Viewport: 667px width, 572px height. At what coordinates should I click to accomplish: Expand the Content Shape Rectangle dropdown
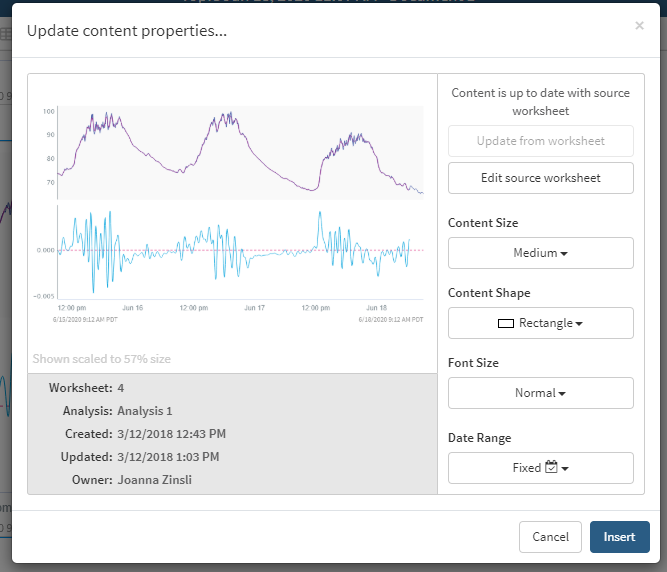(540, 323)
